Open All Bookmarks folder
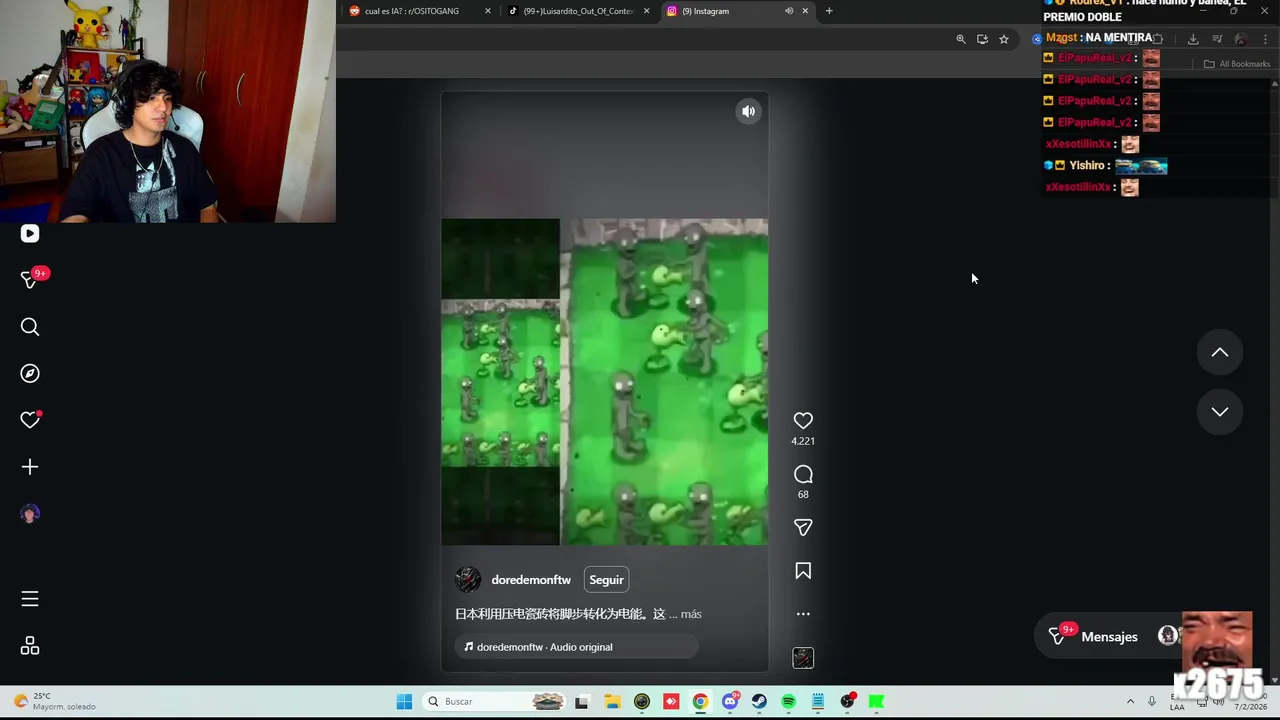 [1237, 64]
